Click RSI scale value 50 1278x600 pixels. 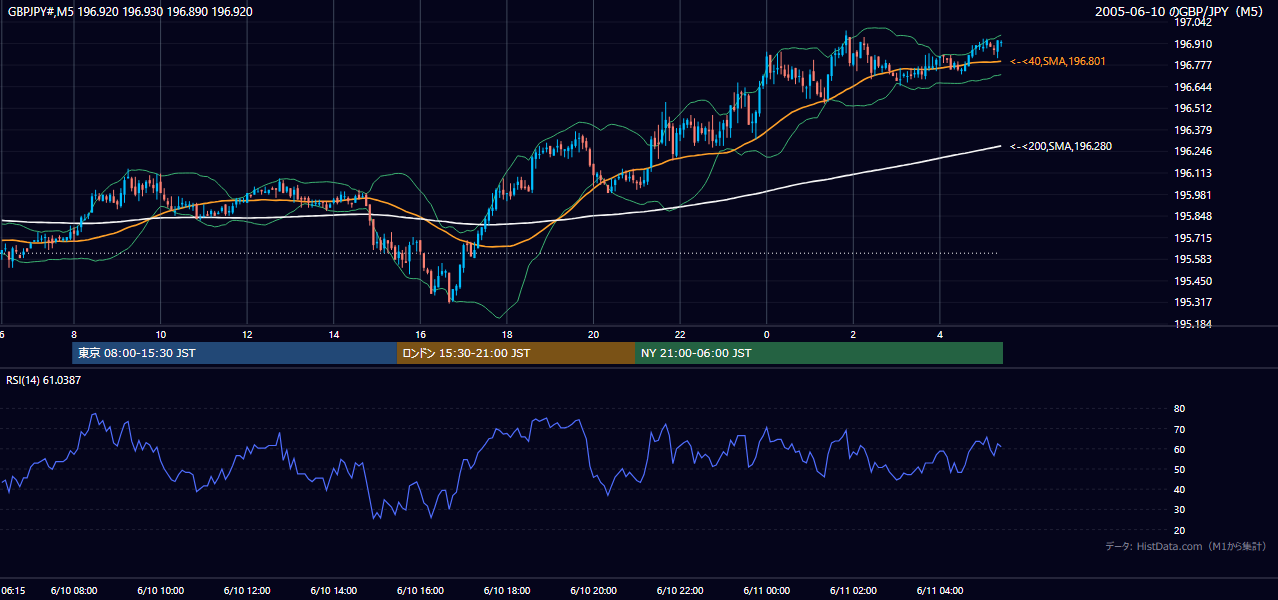tap(1179, 469)
